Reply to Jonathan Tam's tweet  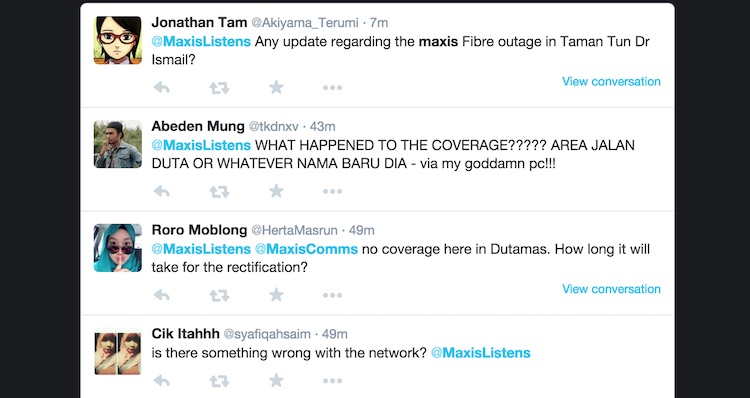point(162,88)
